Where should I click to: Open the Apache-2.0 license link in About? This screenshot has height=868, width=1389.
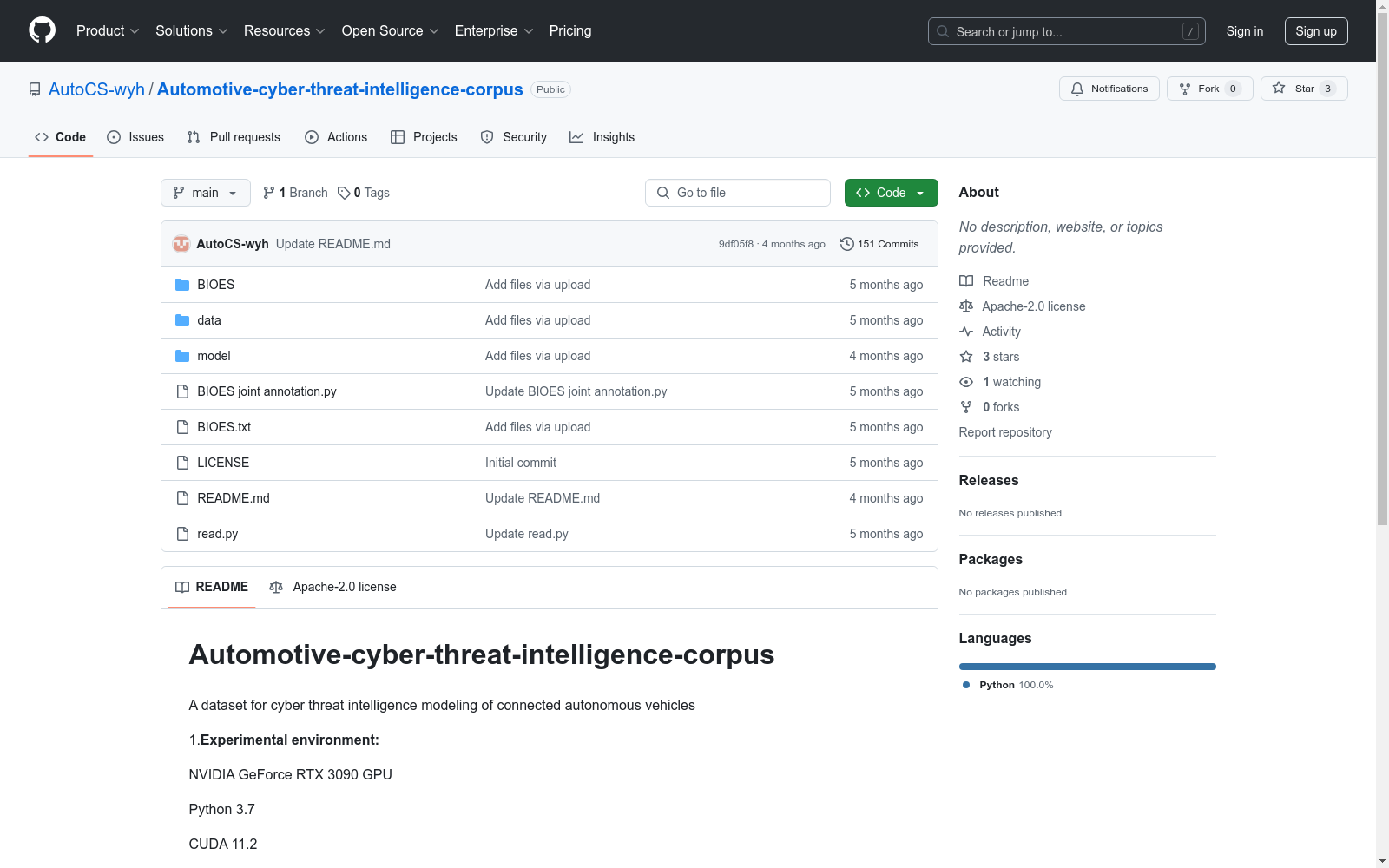point(1023,306)
